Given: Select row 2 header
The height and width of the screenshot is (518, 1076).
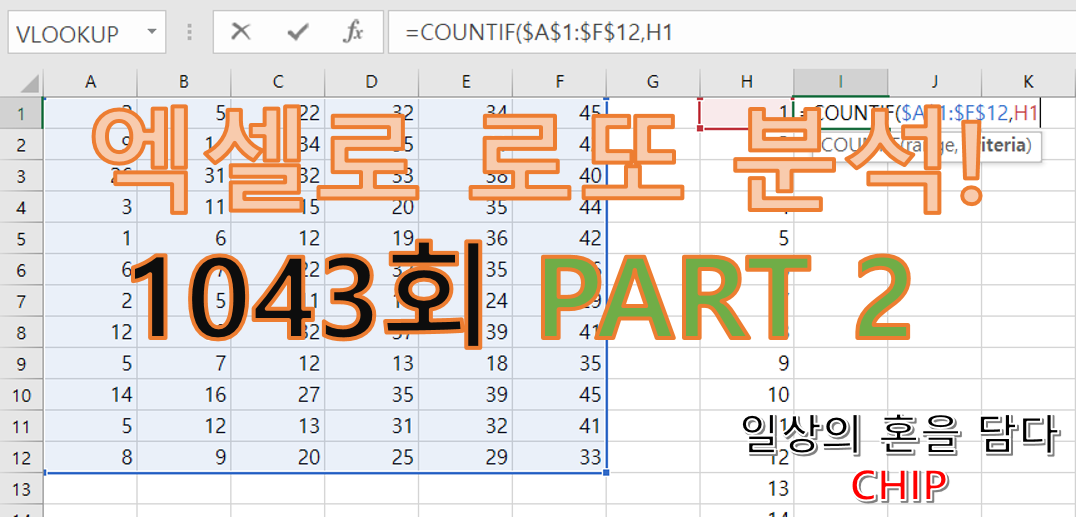Looking at the screenshot, I should (21, 145).
